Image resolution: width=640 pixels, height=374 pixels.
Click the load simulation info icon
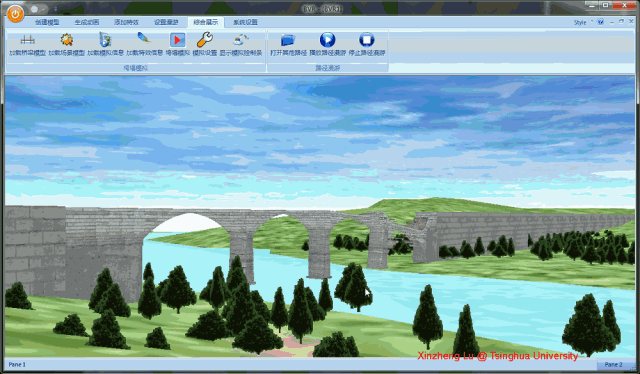[x=105, y=39]
